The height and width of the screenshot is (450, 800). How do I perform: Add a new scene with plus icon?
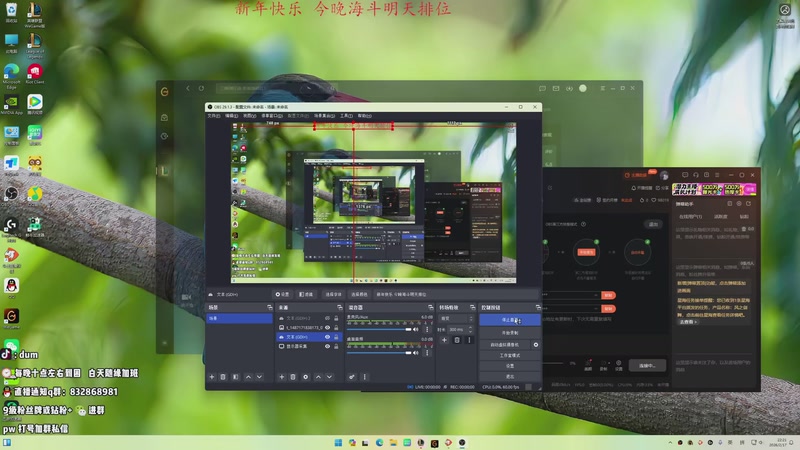coord(211,377)
